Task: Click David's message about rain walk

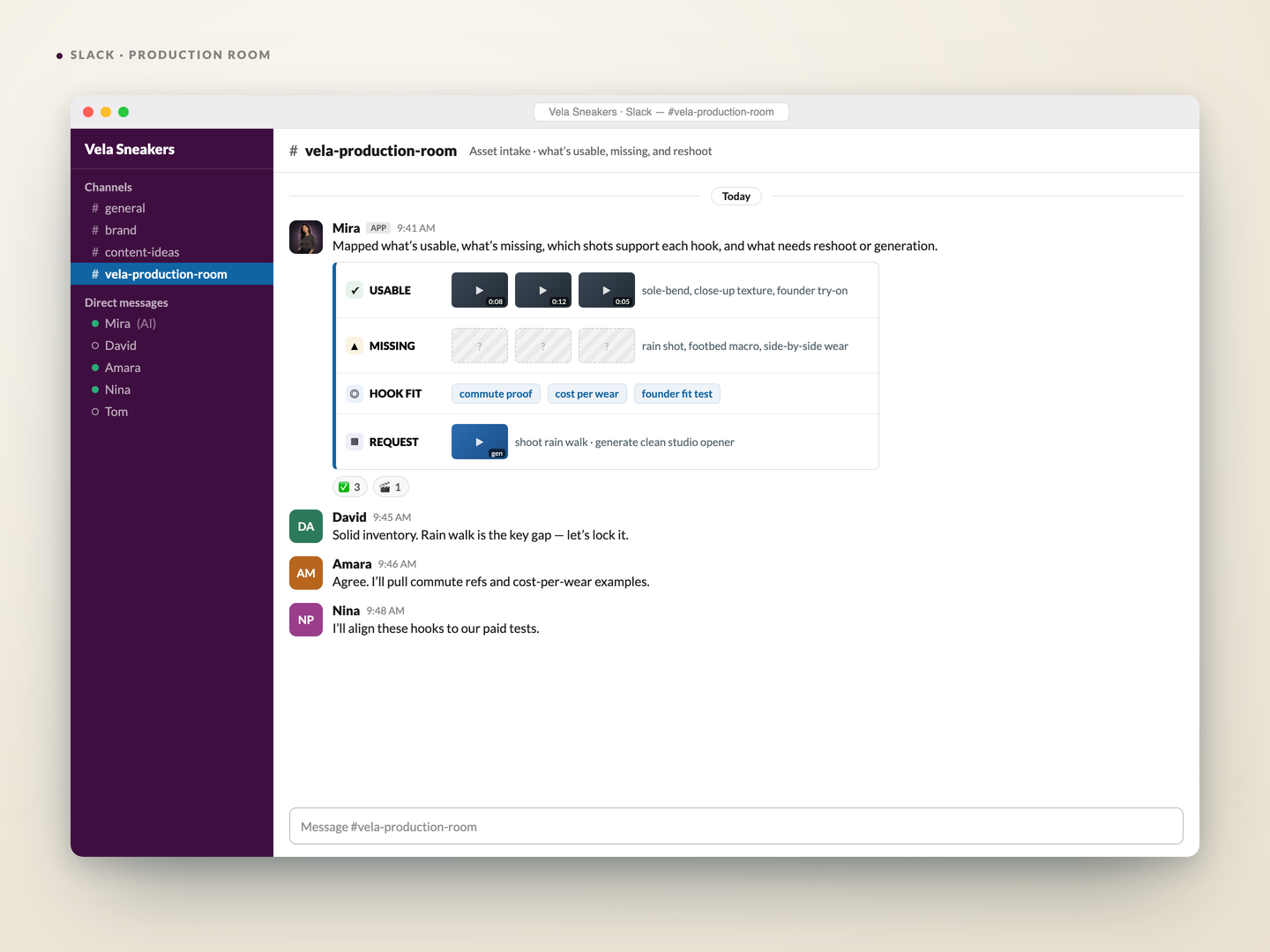Action: [x=481, y=535]
